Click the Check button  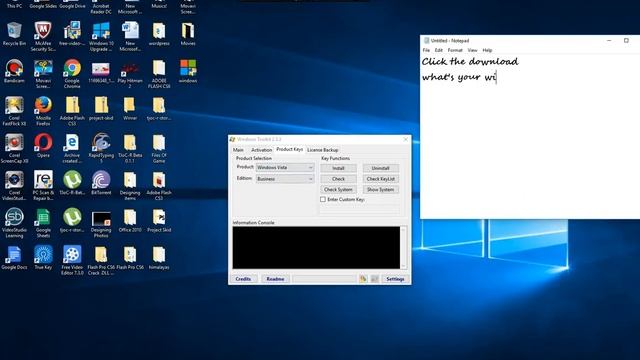pos(338,179)
